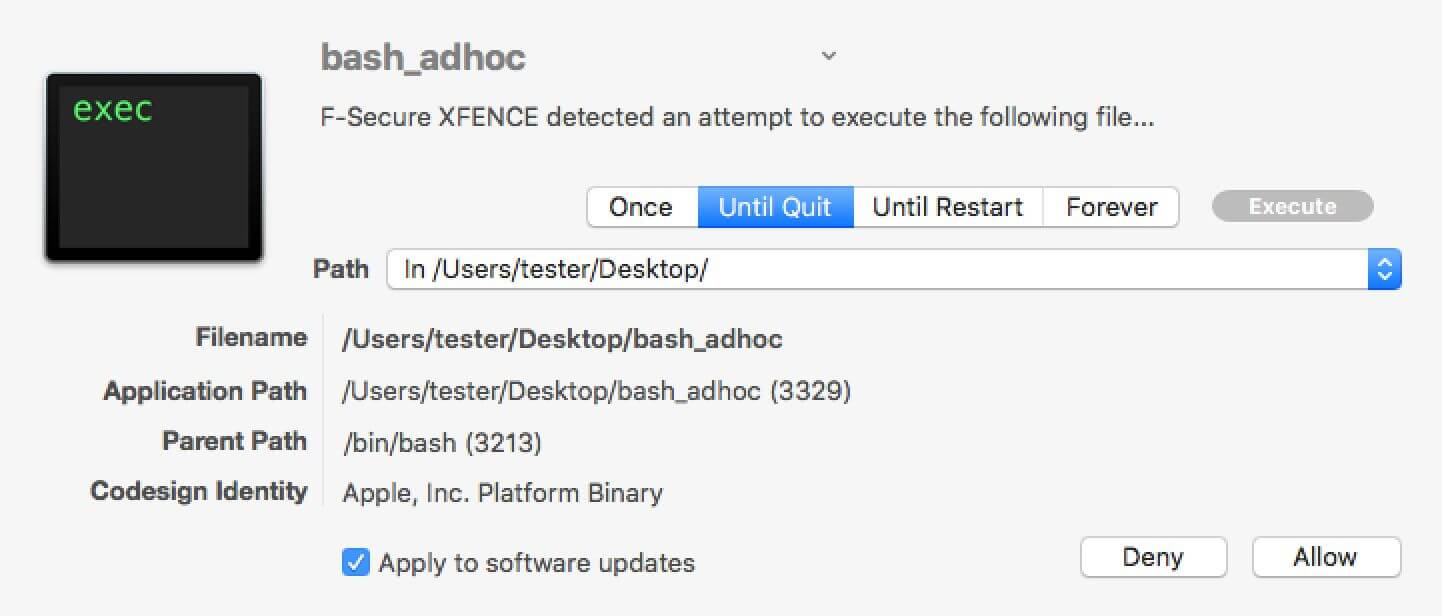Click the Parent Path label
Screen dimensions: 1442x616
[234, 441]
